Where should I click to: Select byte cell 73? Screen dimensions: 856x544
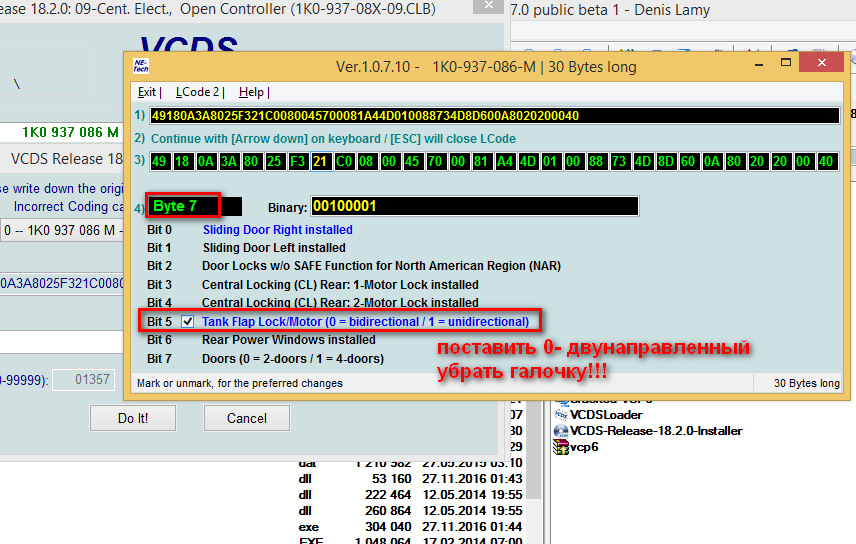[620, 162]
